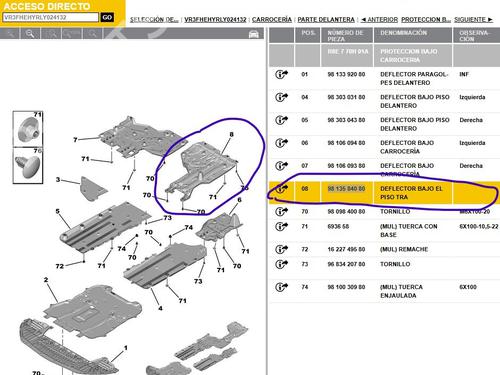
Task: Go to PARTE DELANTERA breadcrumb
Action: click(326, 20)
